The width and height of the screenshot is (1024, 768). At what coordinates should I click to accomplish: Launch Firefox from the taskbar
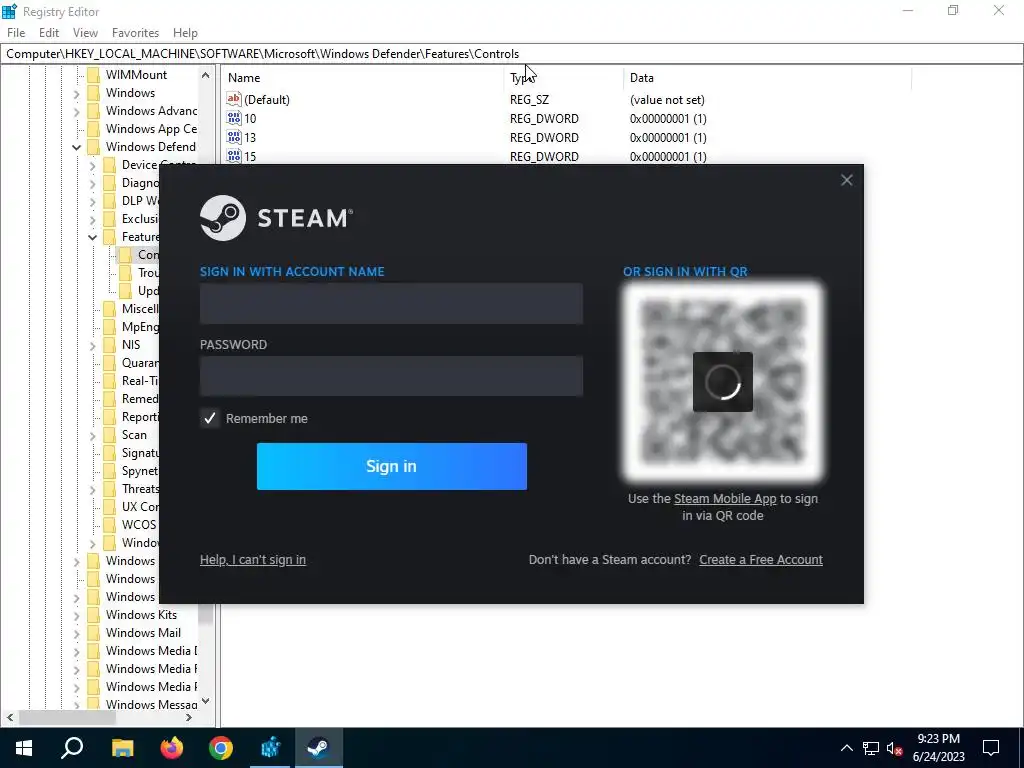[x=172, y=748]
